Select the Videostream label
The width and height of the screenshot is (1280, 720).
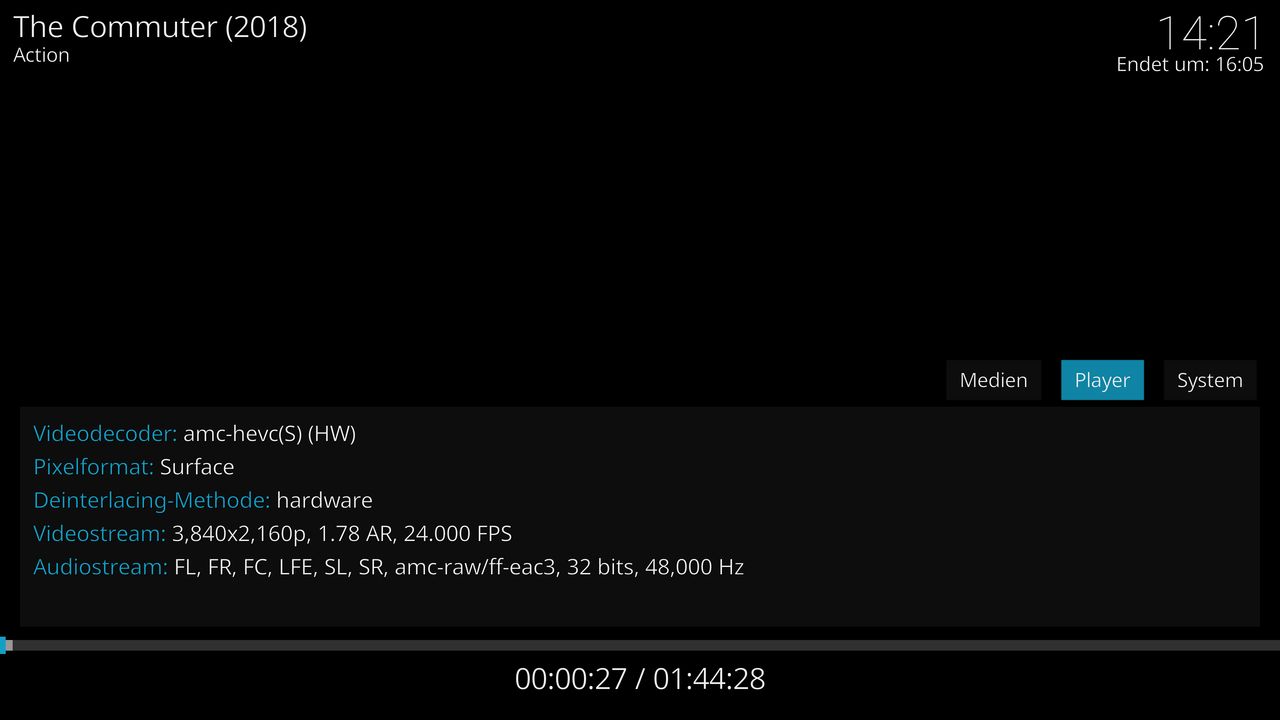(x=100, y=534)
